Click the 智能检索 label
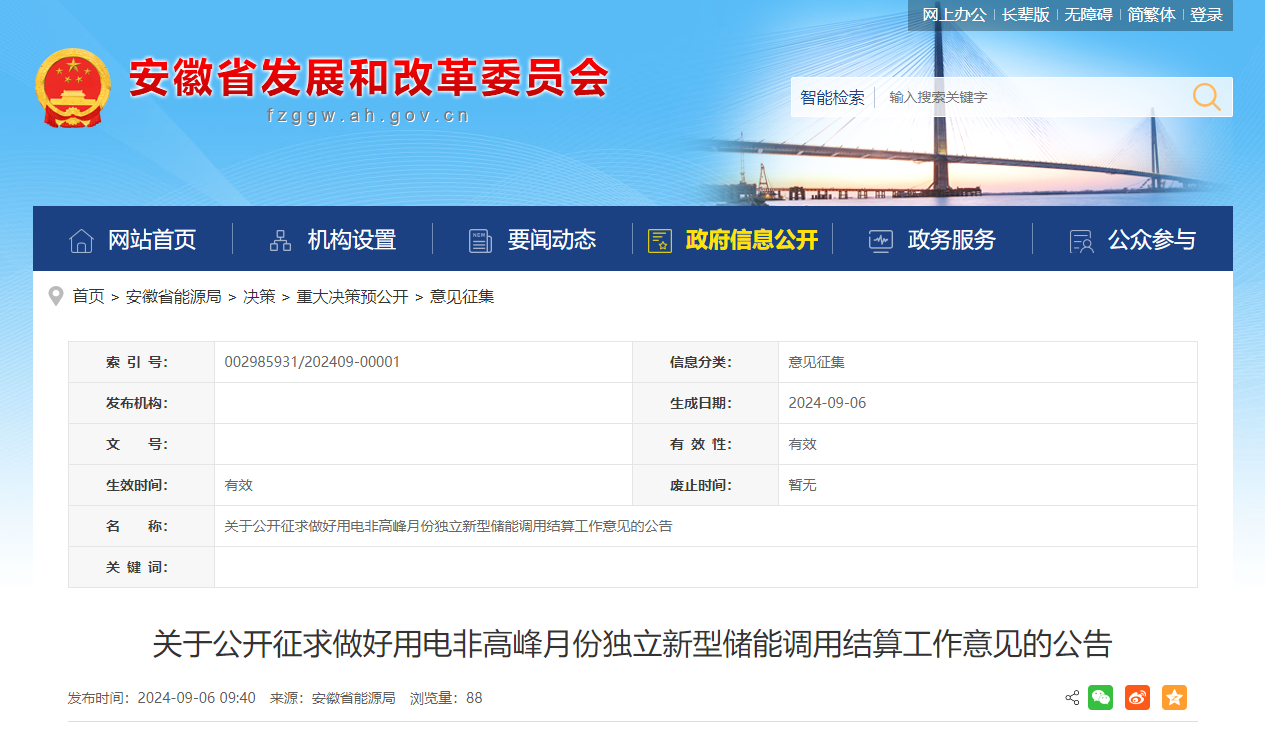The height and width of the screenshot is (749, 1265). pos(832,97)
